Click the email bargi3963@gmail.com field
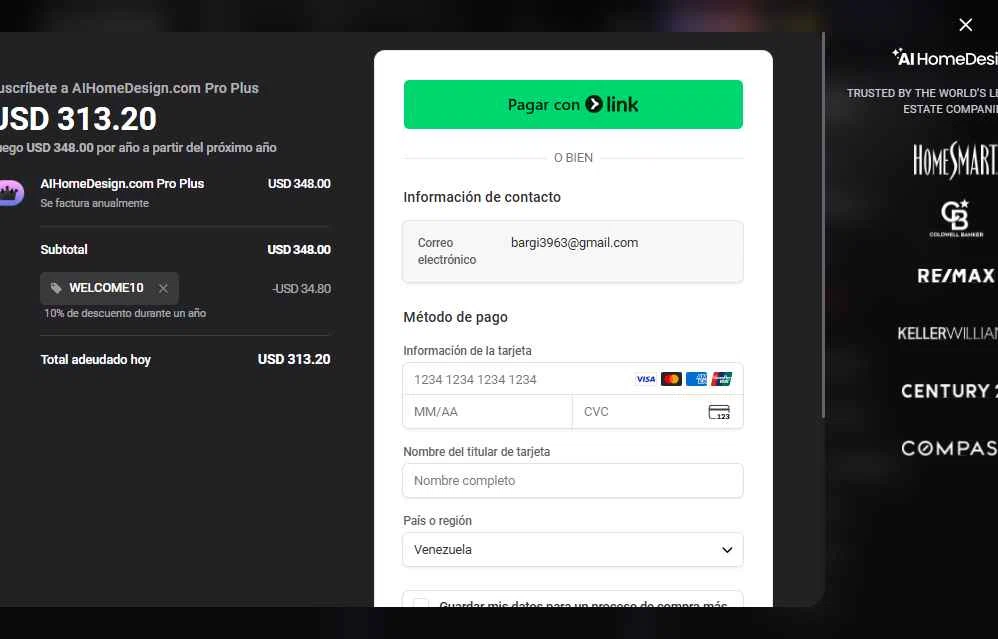This screenshot has height=639, width=998. (x=573, y=251)
